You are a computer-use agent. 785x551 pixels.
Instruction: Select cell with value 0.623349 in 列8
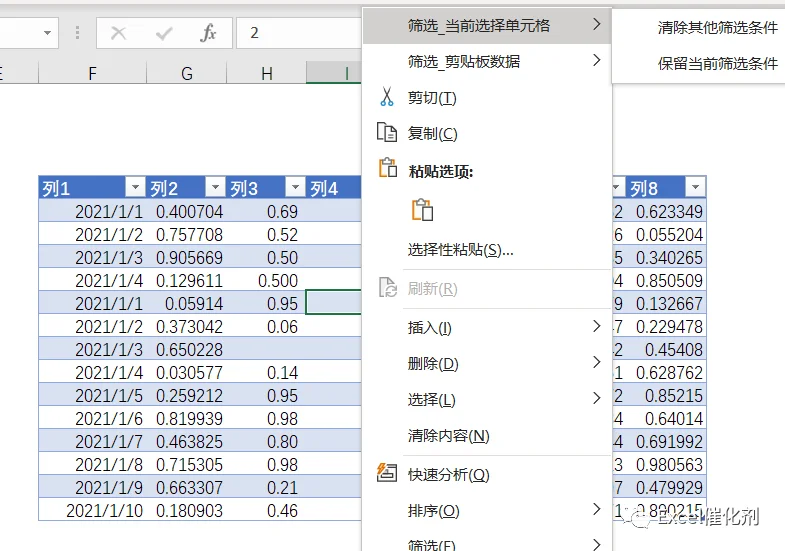pyautogui.click(x=666, y=211)
